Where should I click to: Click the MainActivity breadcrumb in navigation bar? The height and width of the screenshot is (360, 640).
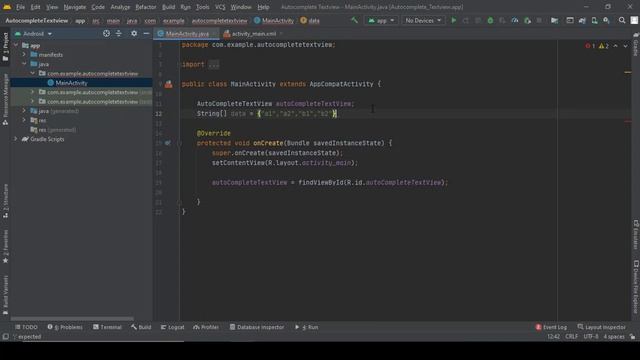273,20
